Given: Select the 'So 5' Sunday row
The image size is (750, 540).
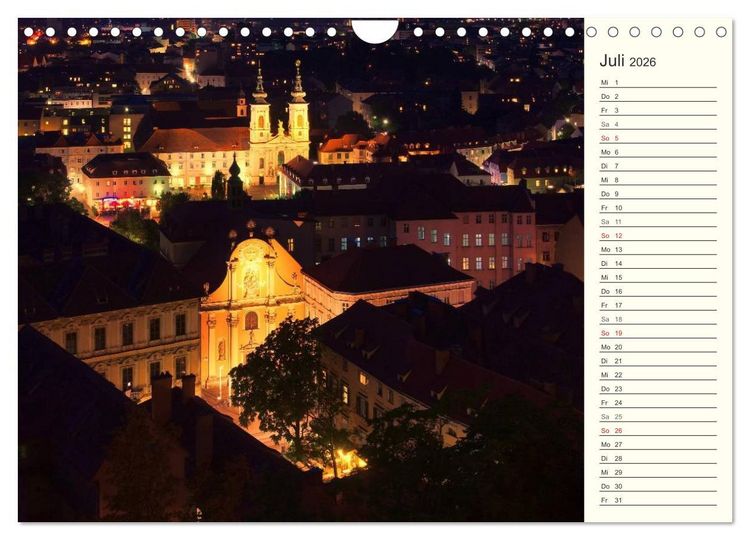Looking at the screenshot, I should 658,138.
